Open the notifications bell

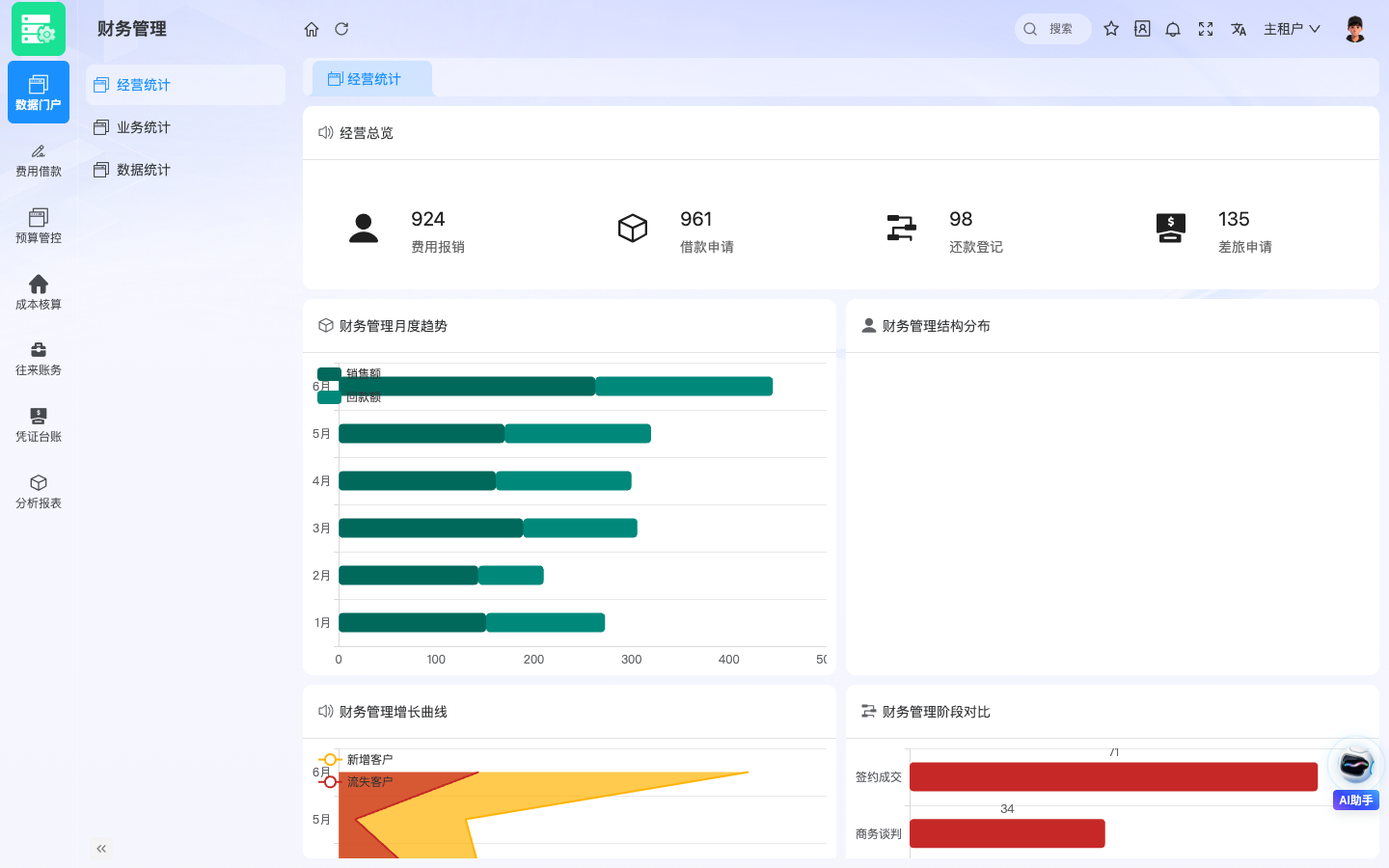1173,29
